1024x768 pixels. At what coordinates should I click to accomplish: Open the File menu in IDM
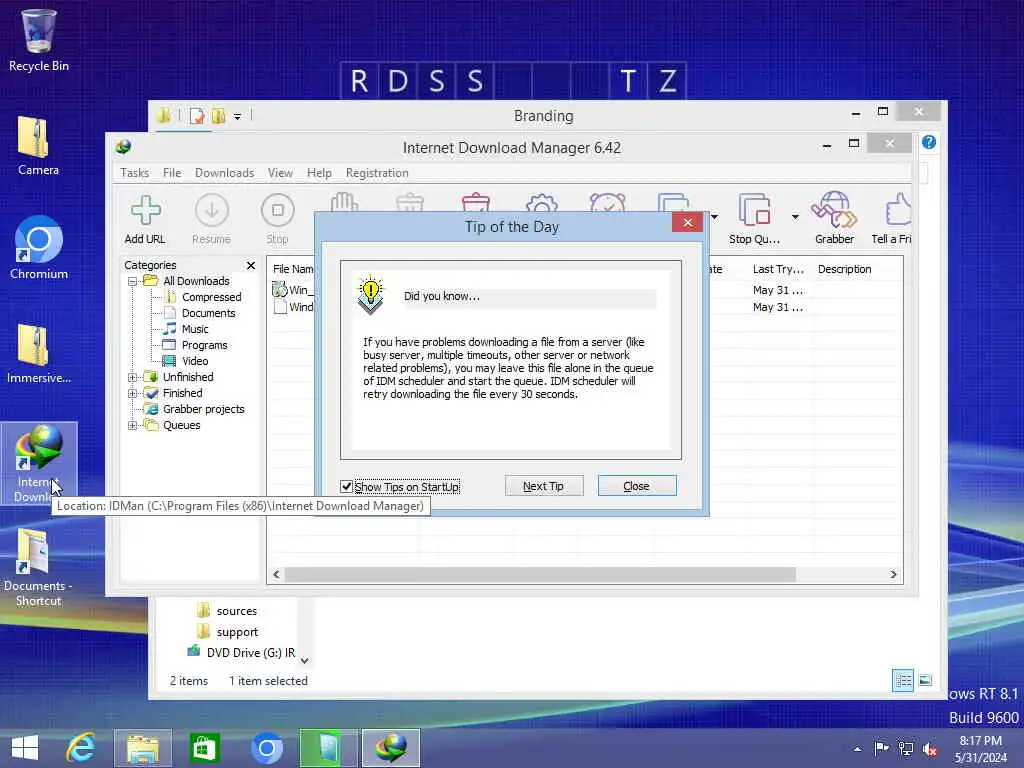point(172,173)
